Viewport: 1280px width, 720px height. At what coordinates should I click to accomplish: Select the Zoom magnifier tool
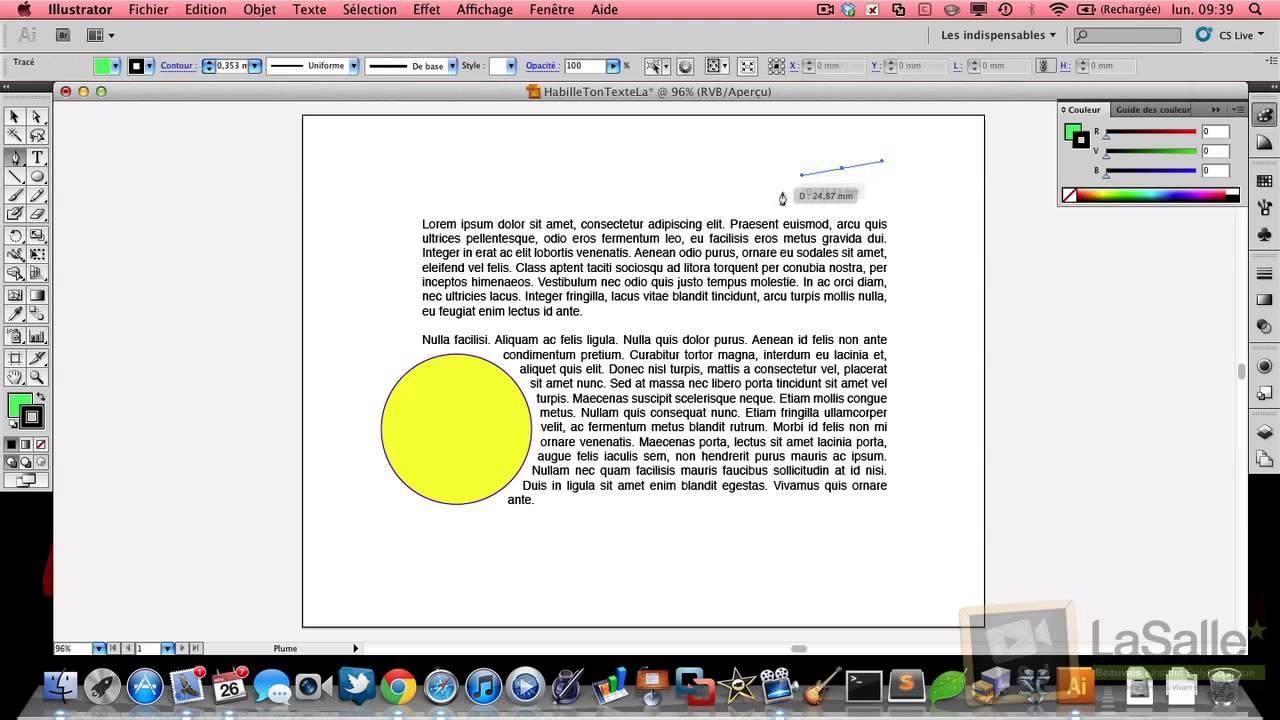click(37, 377)
